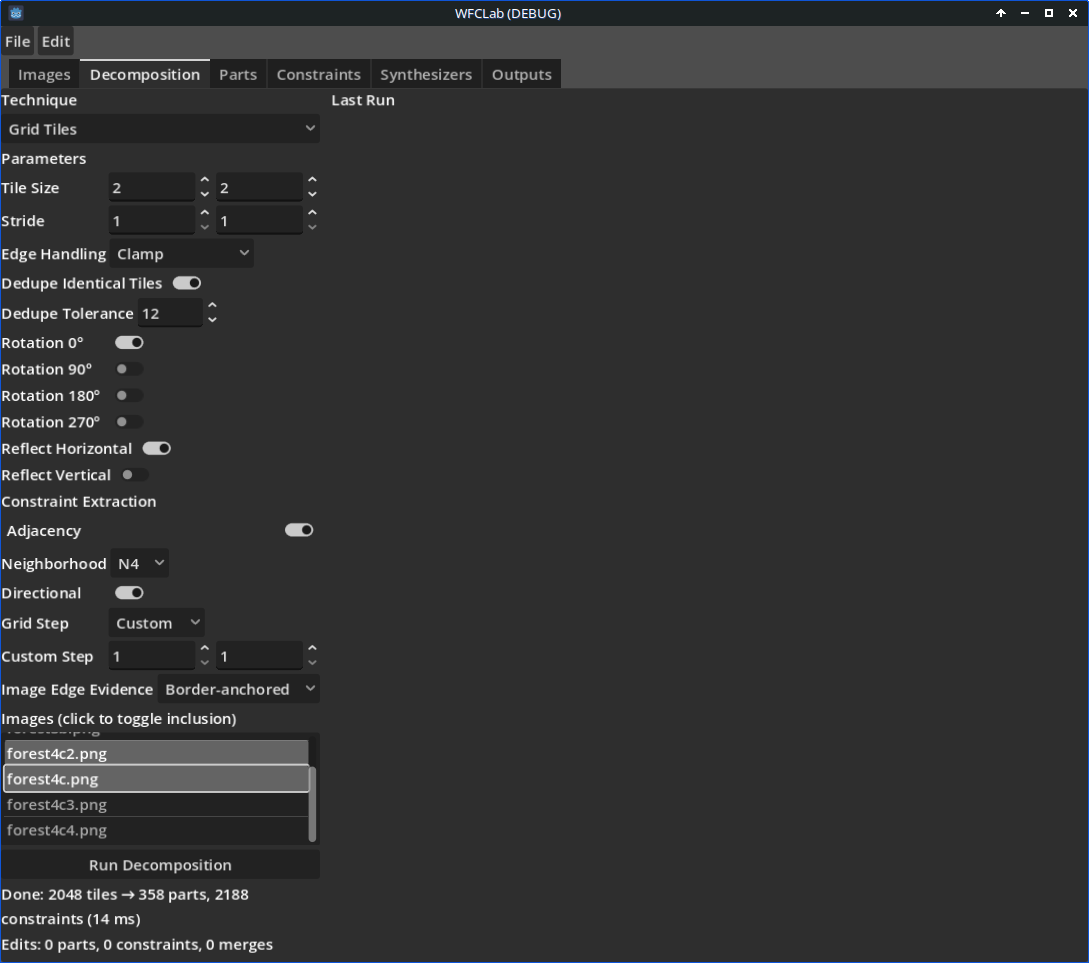Image resolution: width=1089 pixels, height=963 pixels.
Task: Toggle the Directional switch
Action: [x=129, y=593]
